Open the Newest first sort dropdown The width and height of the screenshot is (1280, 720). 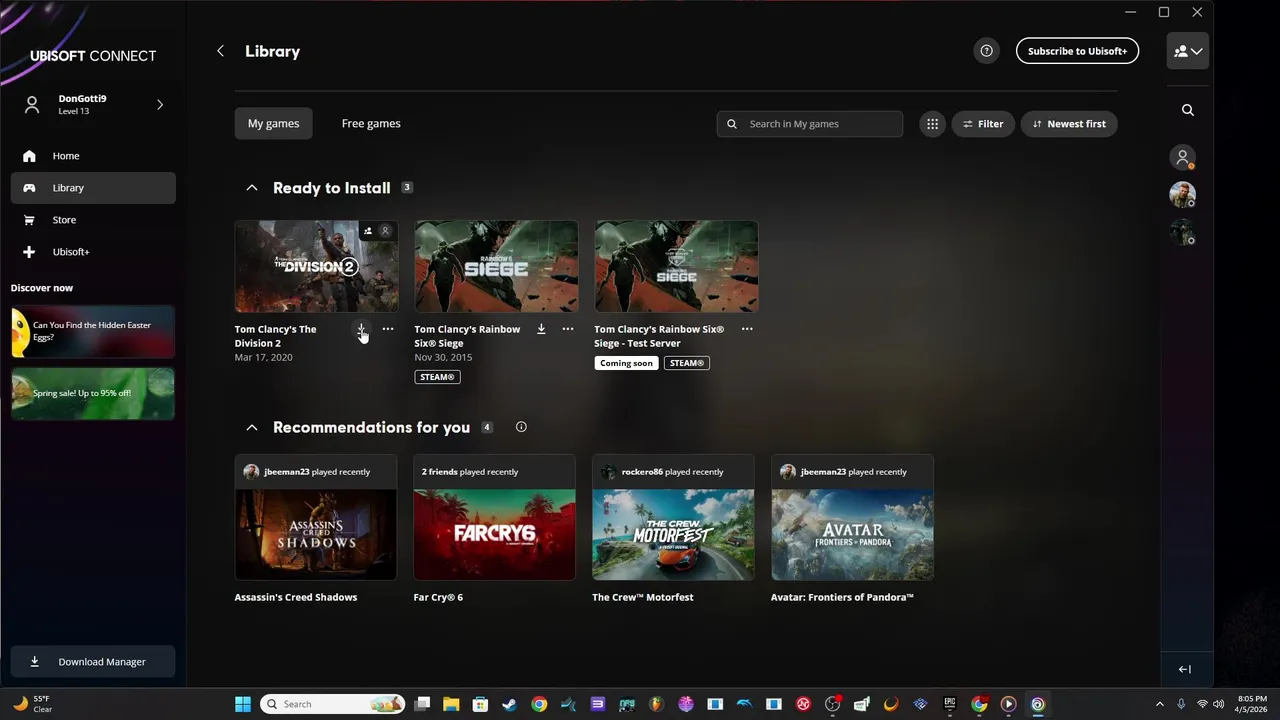pyautogui.click(x=1069, y=124)
